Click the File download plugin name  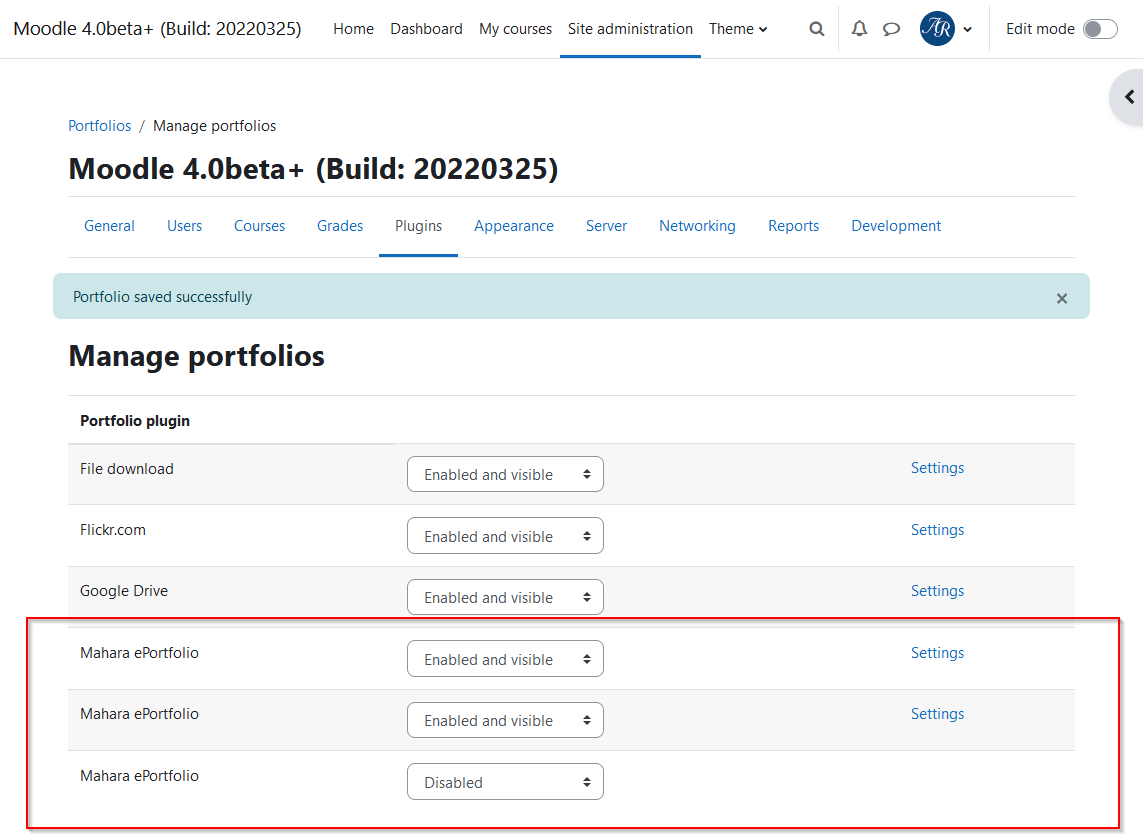point(127,469)
